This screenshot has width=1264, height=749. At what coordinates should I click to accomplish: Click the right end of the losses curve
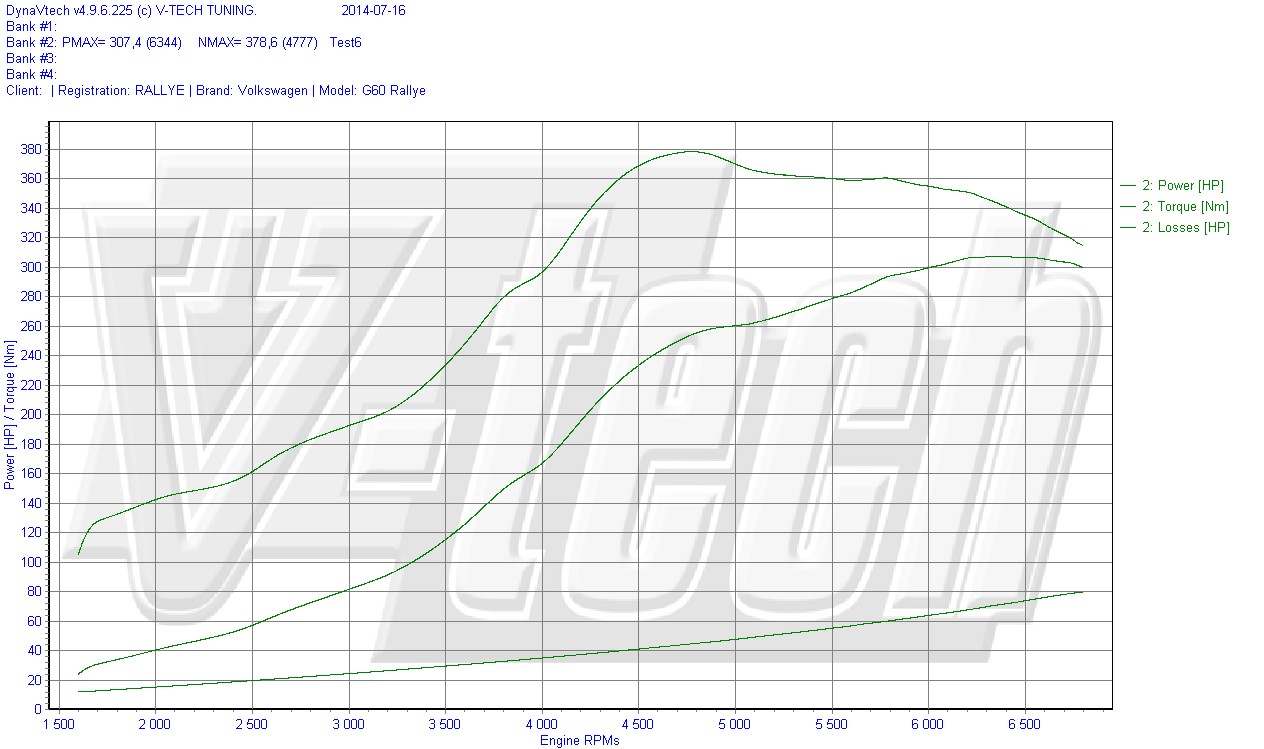coord(1082,592)
